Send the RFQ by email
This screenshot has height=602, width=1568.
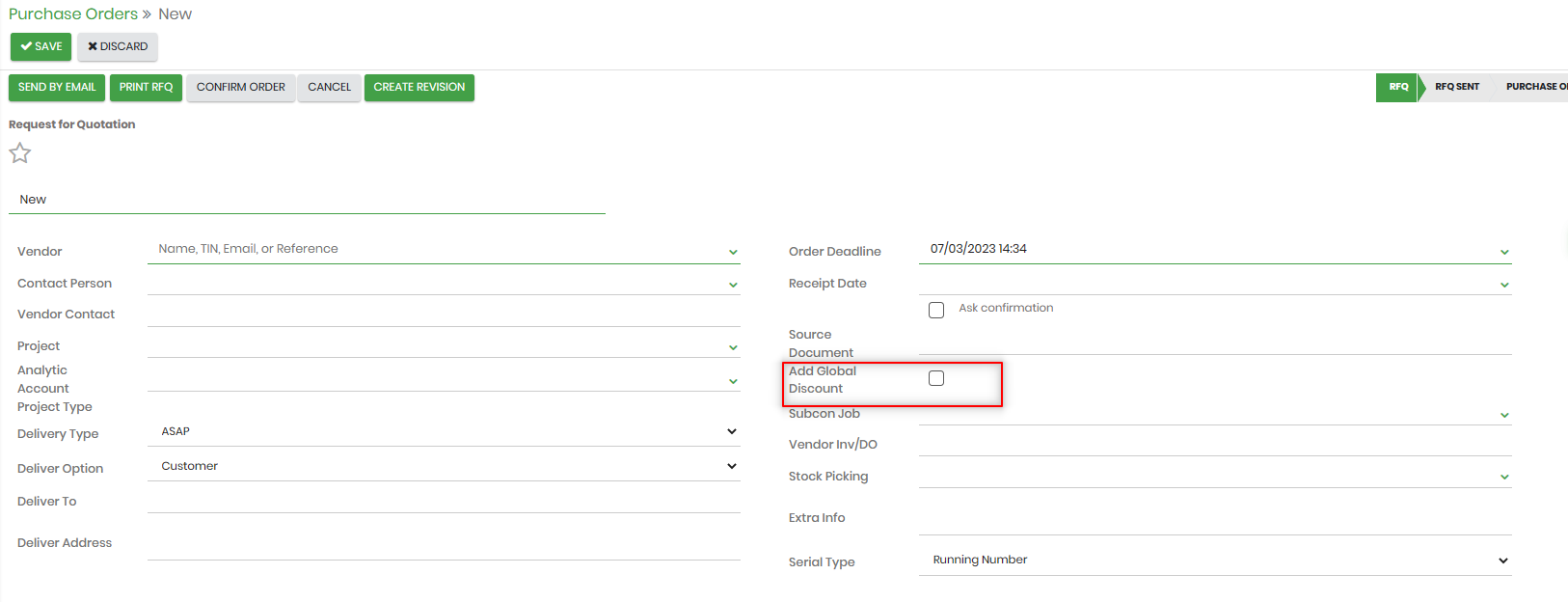click(57, 87)
